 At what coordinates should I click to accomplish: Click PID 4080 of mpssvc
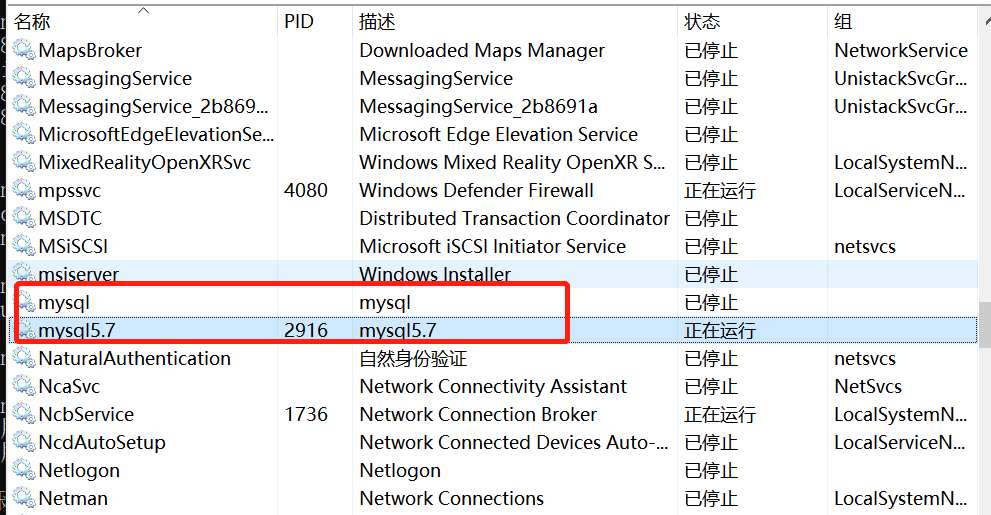tap(306, 190)
